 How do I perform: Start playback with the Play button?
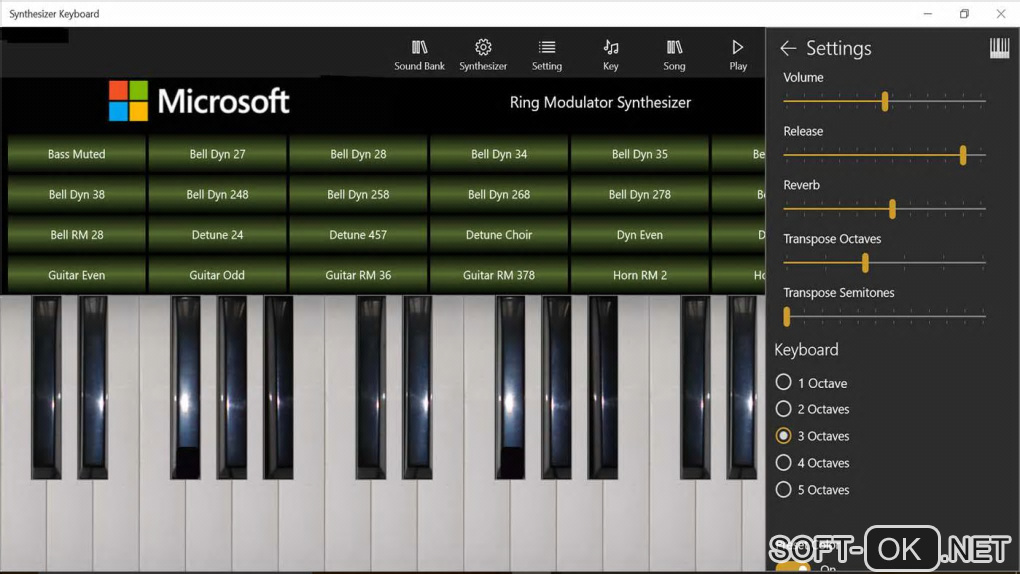click(738, 55)
